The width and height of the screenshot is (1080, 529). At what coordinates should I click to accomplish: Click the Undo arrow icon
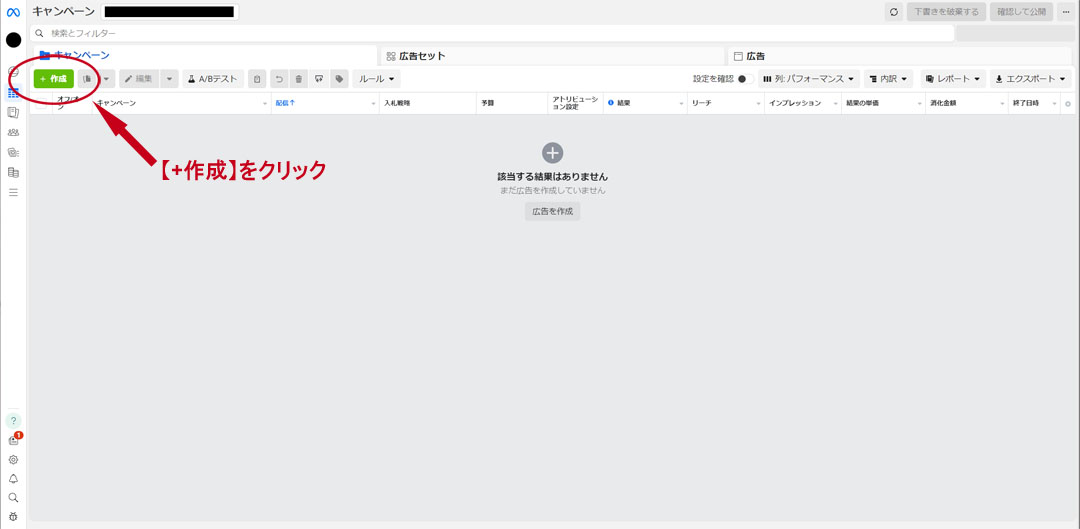pos(279,79)
